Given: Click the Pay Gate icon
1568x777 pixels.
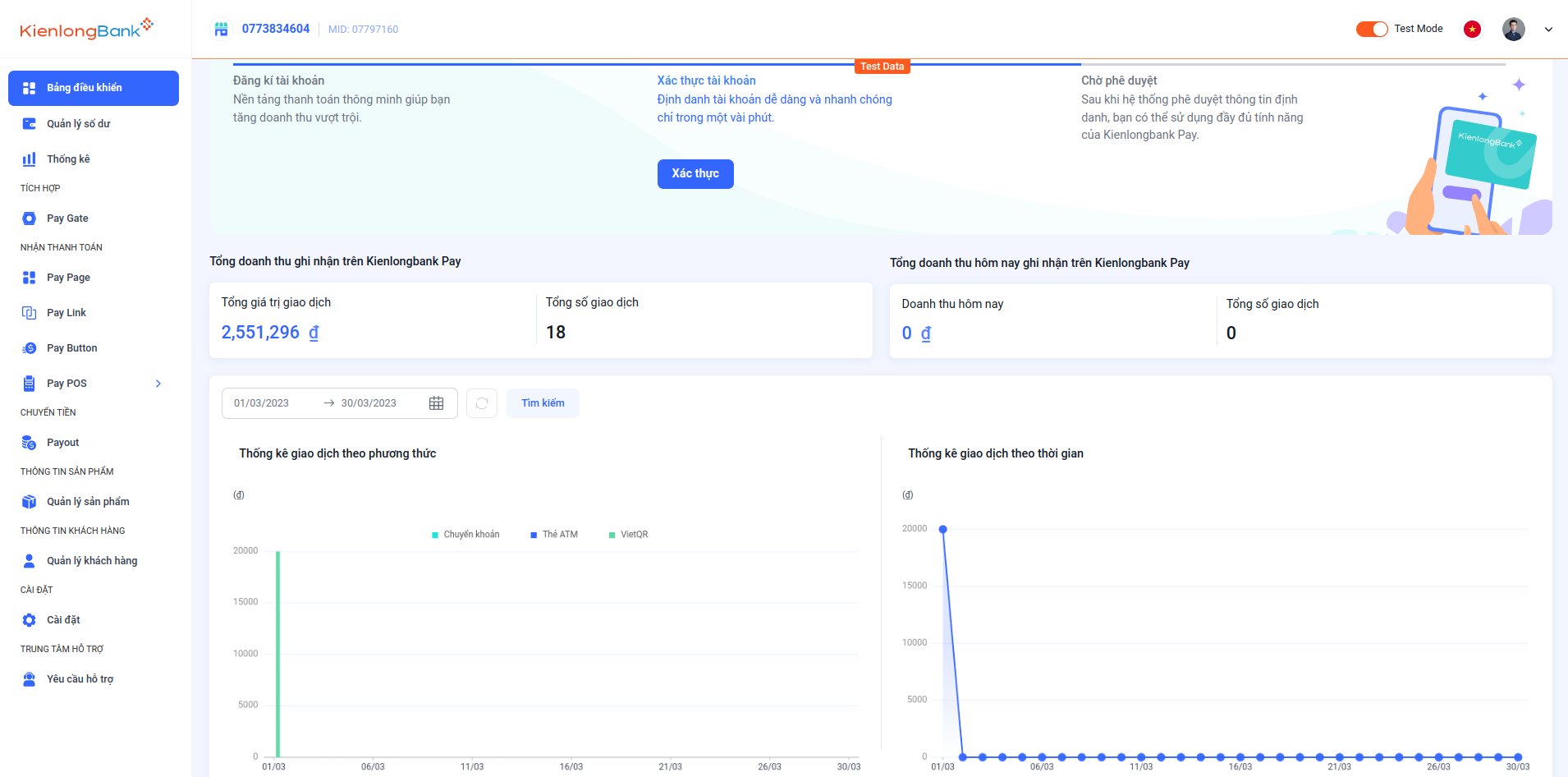Looking at the screenshot, I should (x=29, y=218).
